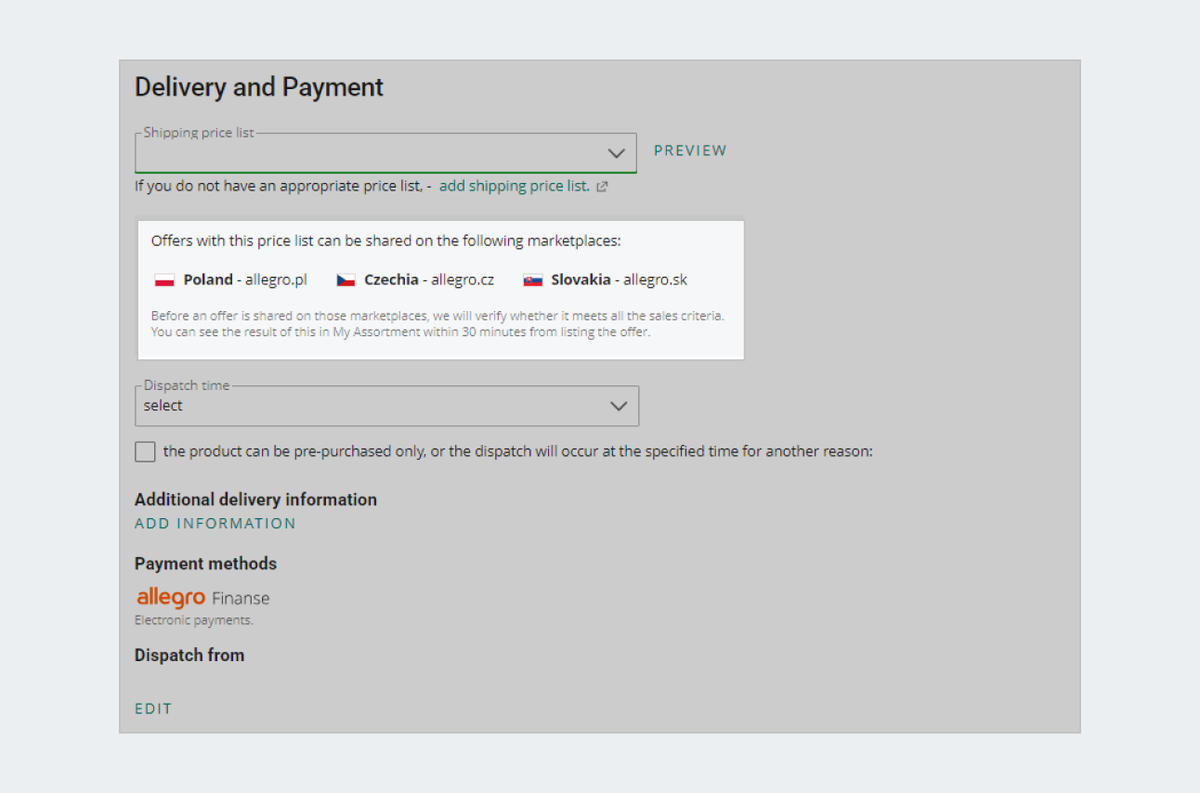The image size is (1200, 793).
Task: Click the 'Electronic payments.' text
Action: pos(194,620)
